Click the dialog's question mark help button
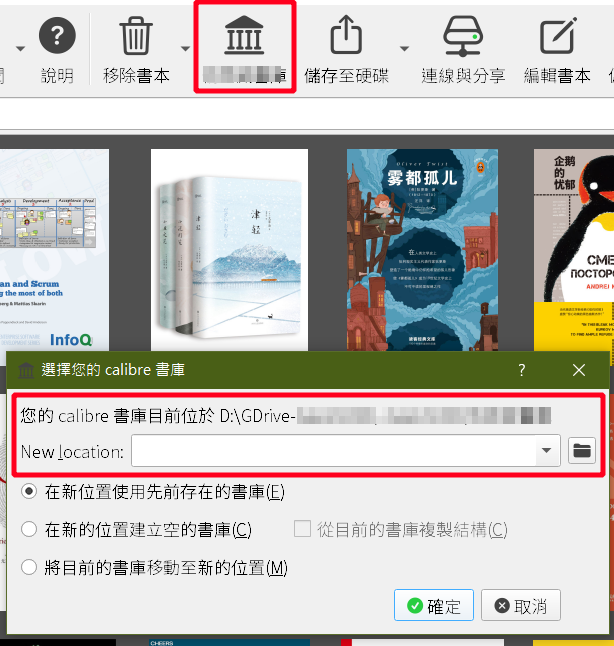The width and height of the screenshot is (614, 646). [x=521, y=370]
